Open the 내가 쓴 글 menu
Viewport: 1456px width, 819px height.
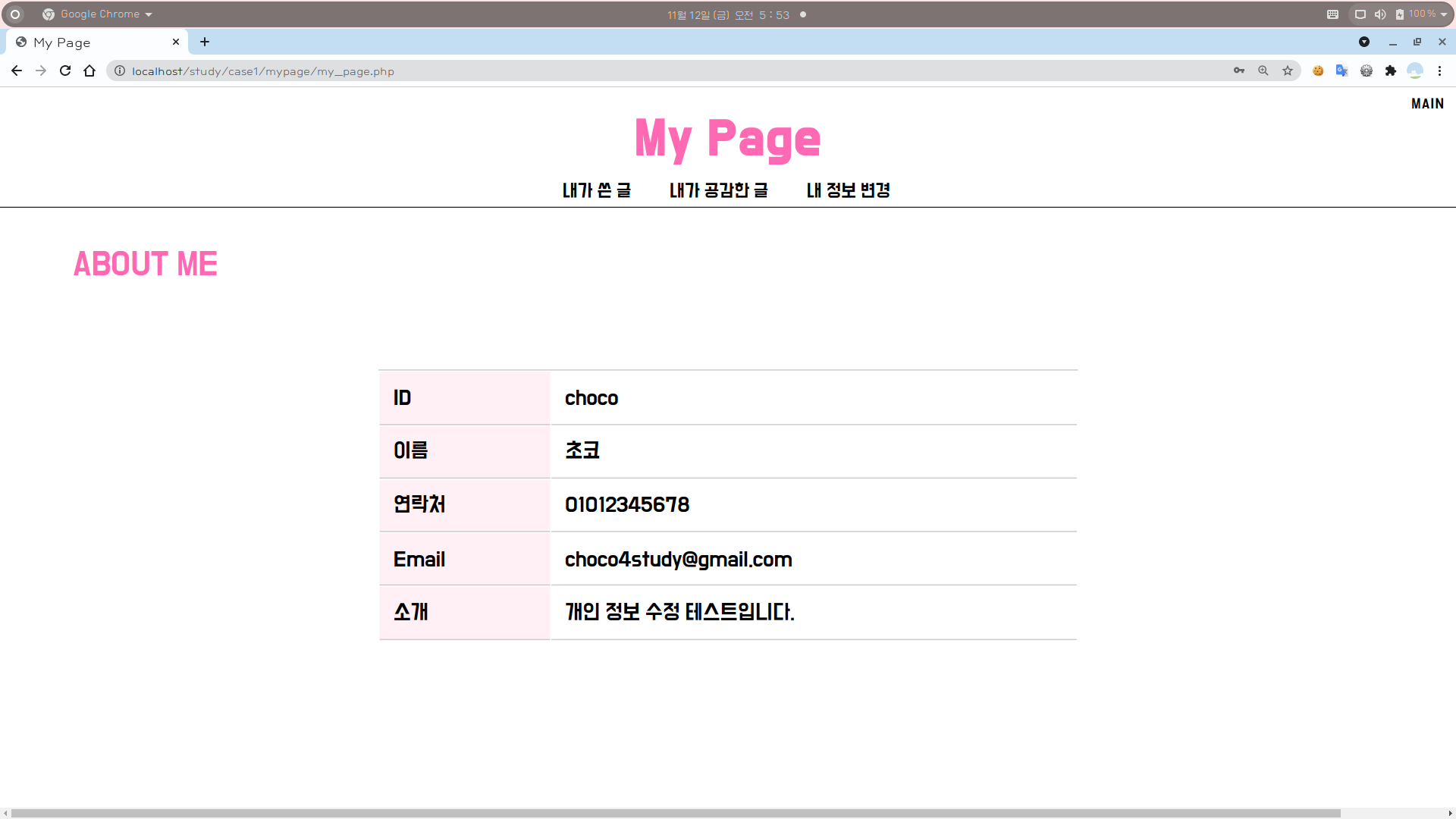(596, 190)
